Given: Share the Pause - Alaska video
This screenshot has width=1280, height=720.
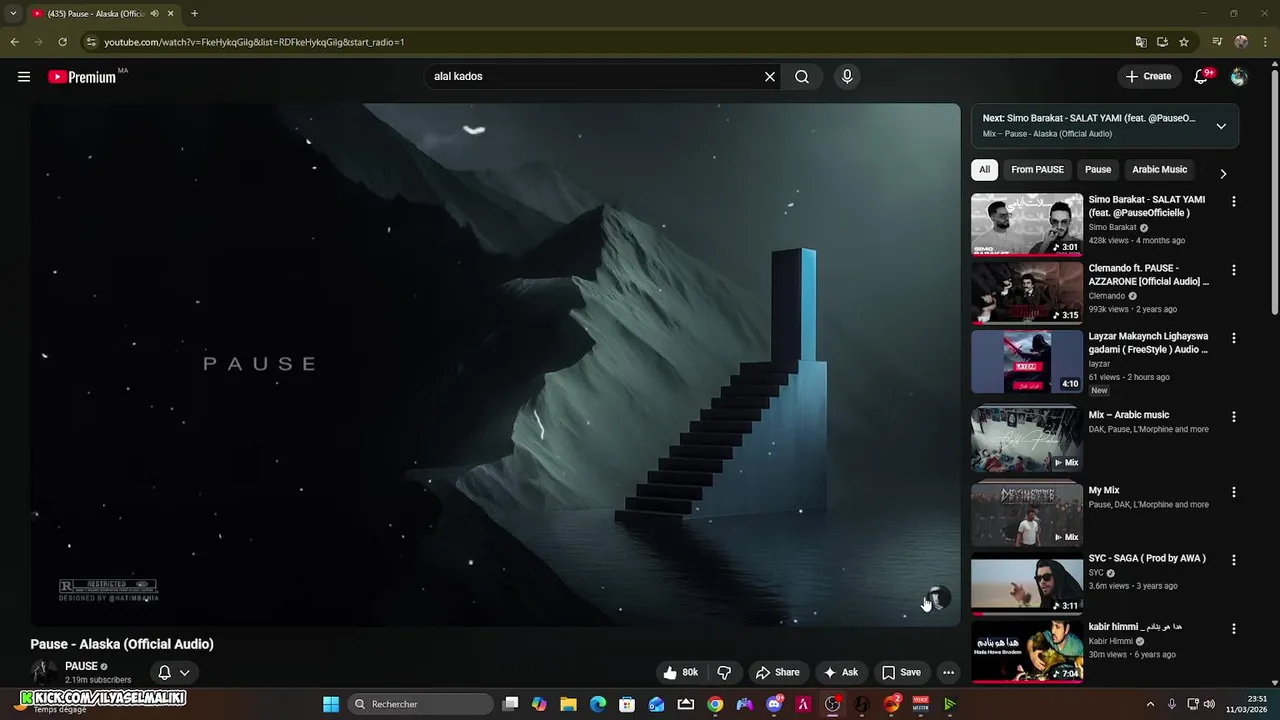Looking at the screenshot, I should tap(778, 672).
